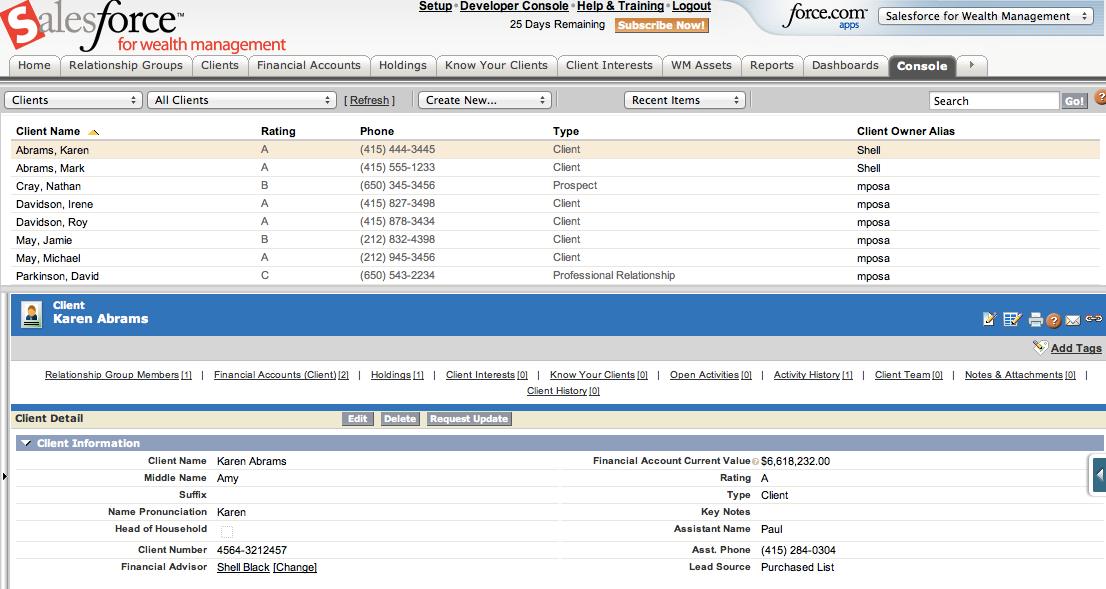Click the force.com apps logo
The width and height of the screenshot is (1106, 589).
[825, 16]
